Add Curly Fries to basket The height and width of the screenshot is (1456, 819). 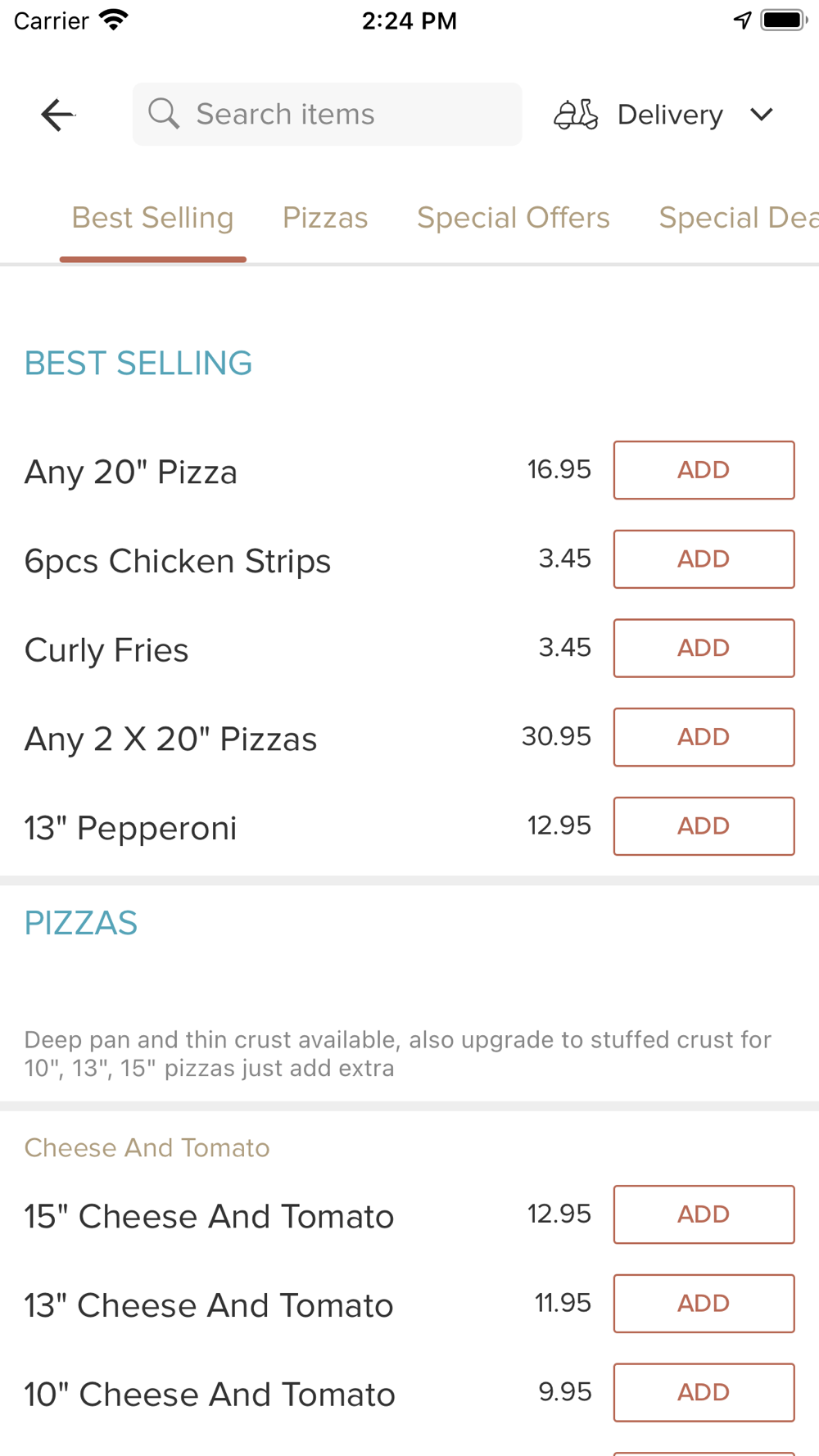704,648
